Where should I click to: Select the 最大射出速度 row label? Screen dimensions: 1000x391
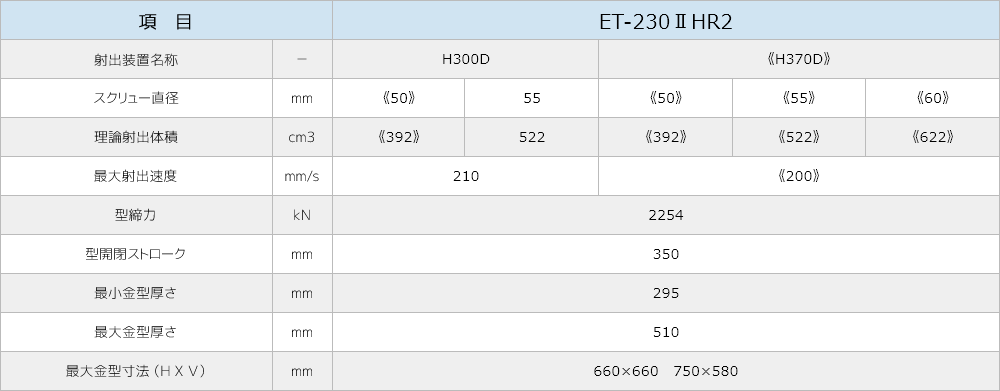(x=136, y=176)
